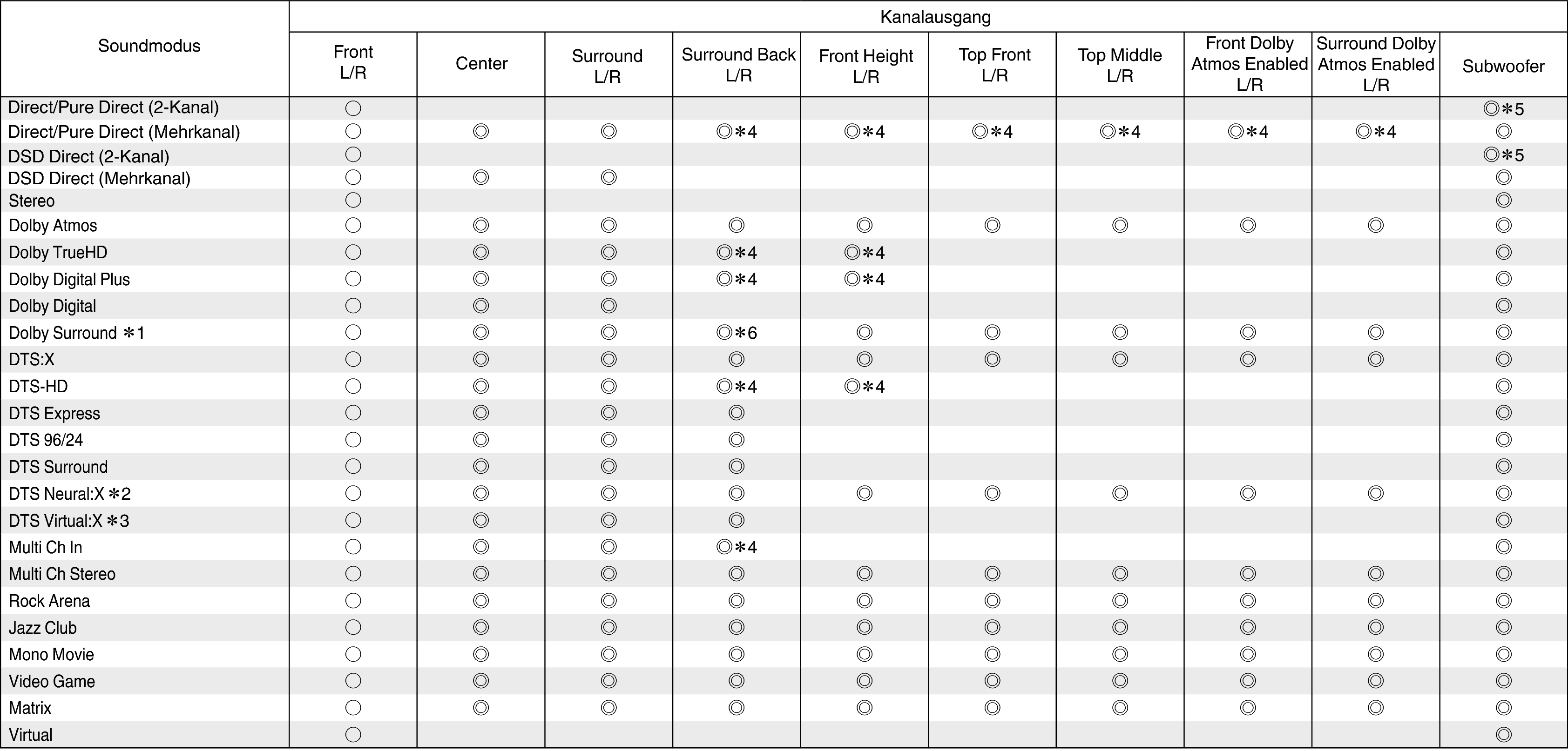
Task: Click the Surround Back ◎*4 mark for Multi Ch In
Action: click(737, 547)
